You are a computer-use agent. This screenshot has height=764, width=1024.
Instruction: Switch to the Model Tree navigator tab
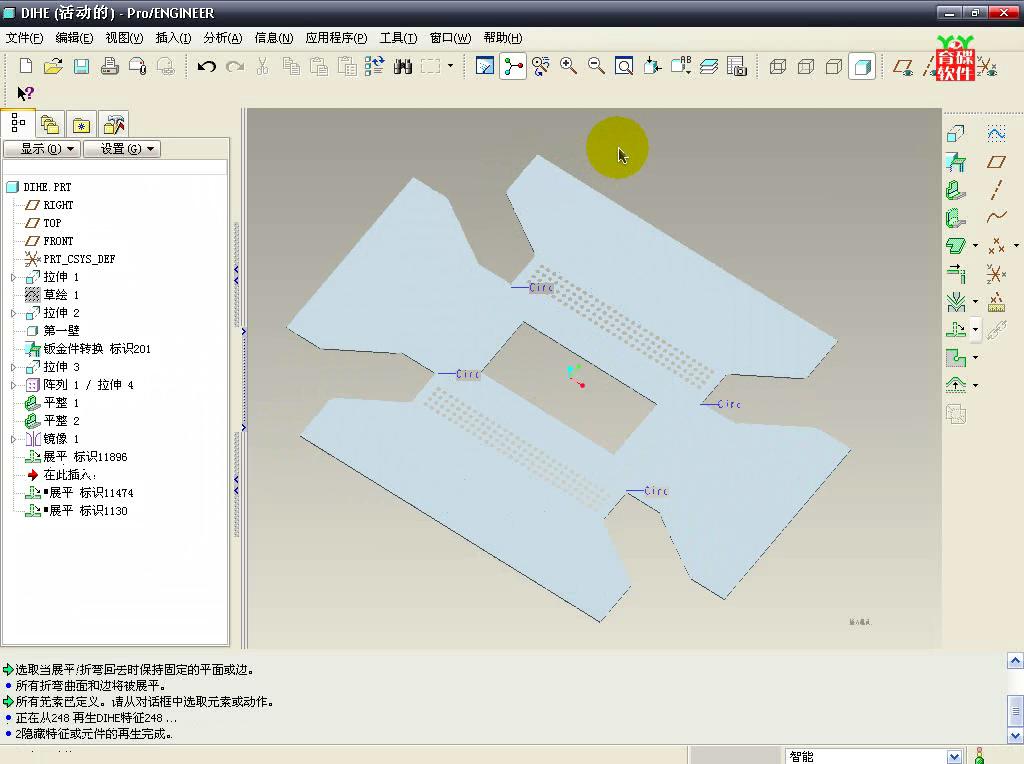18,123
